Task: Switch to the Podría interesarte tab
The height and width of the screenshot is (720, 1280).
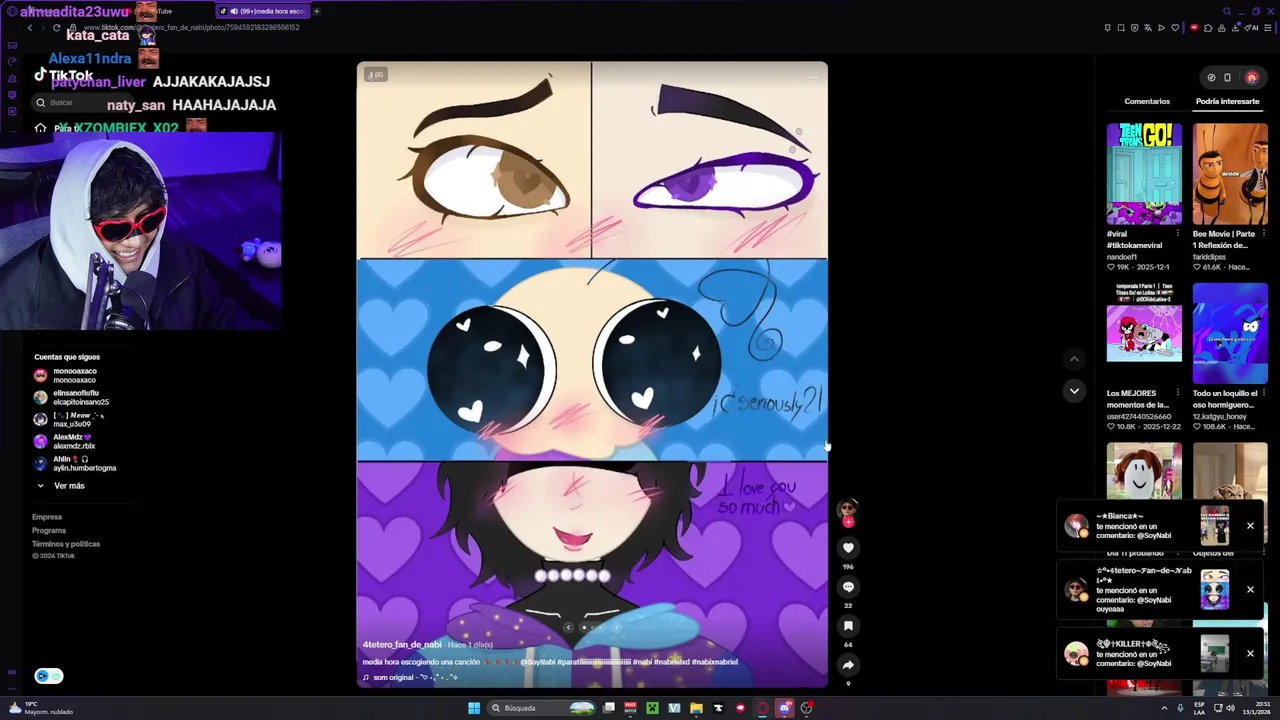Action: (1227, 101)
